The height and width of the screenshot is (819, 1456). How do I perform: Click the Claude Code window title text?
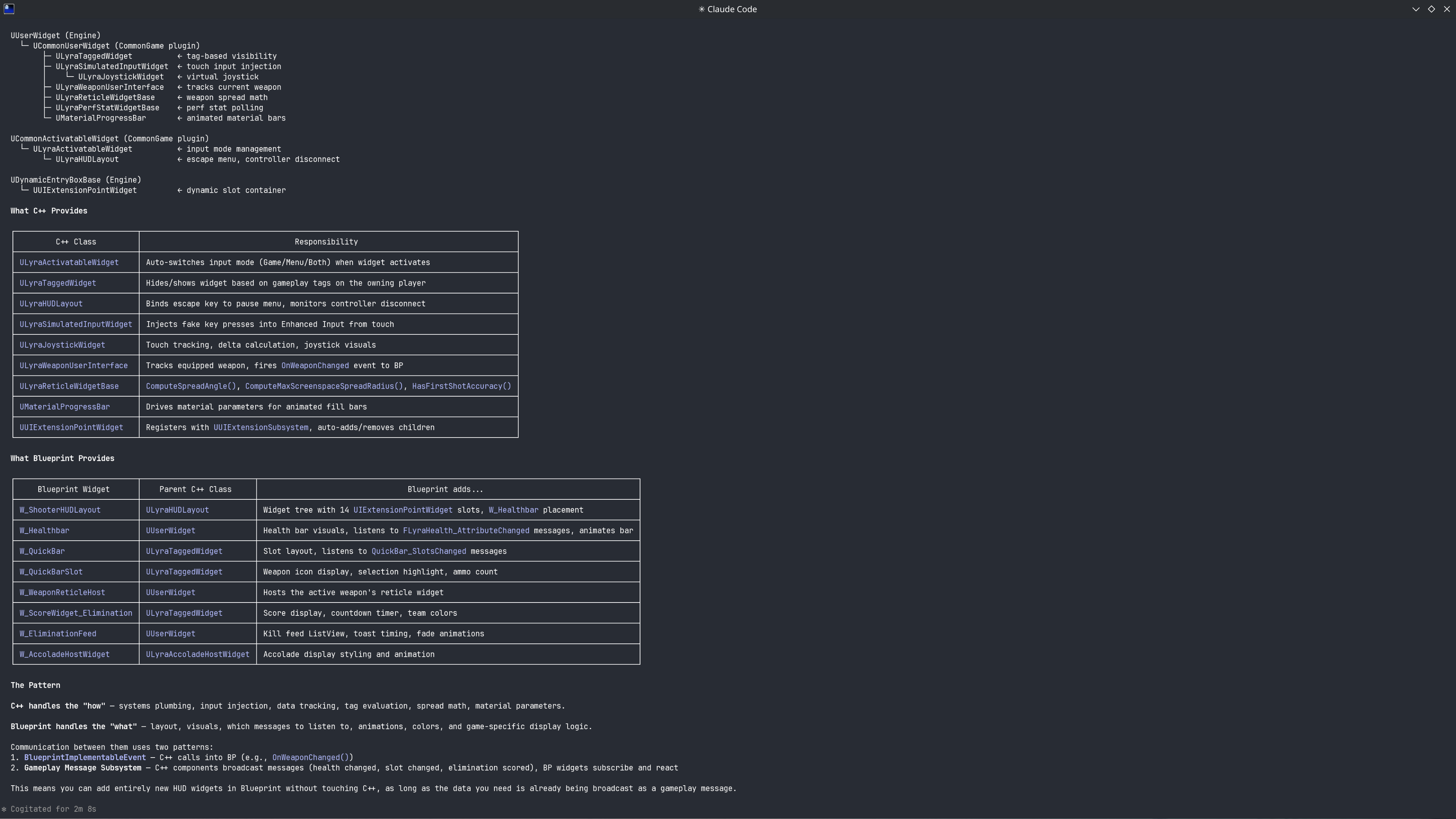(x=731, y=9)
